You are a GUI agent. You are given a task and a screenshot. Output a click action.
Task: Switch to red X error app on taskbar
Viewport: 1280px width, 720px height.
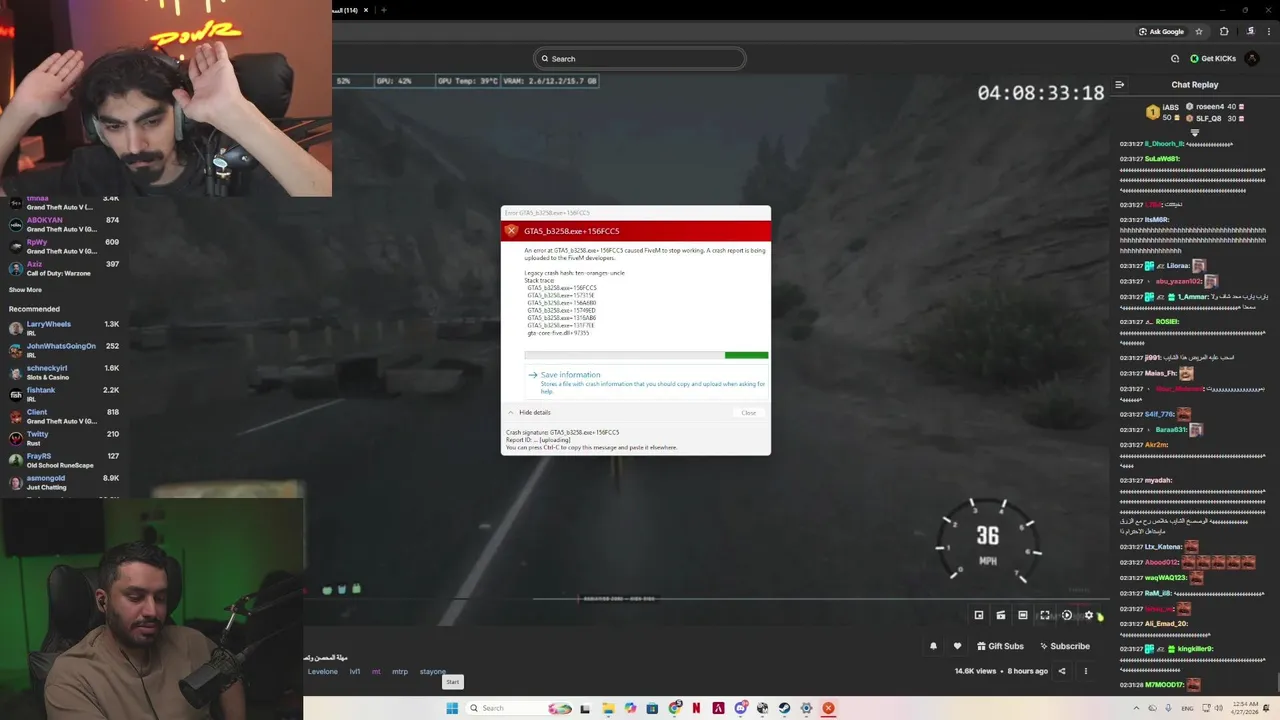click(x=828, y=708)
